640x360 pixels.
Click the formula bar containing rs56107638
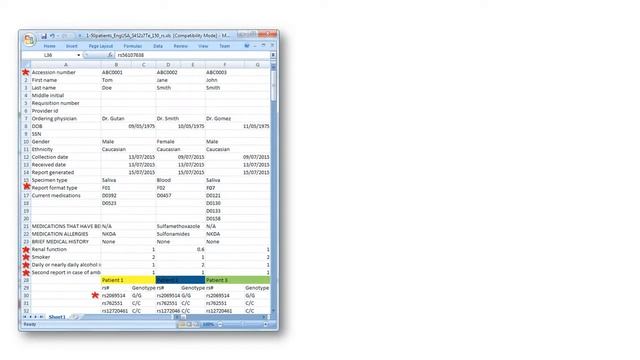coord(192,55)
